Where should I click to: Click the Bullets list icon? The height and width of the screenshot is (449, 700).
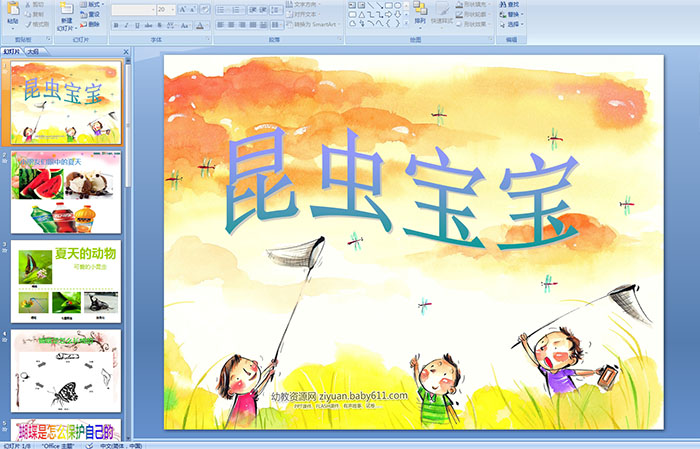221,10
